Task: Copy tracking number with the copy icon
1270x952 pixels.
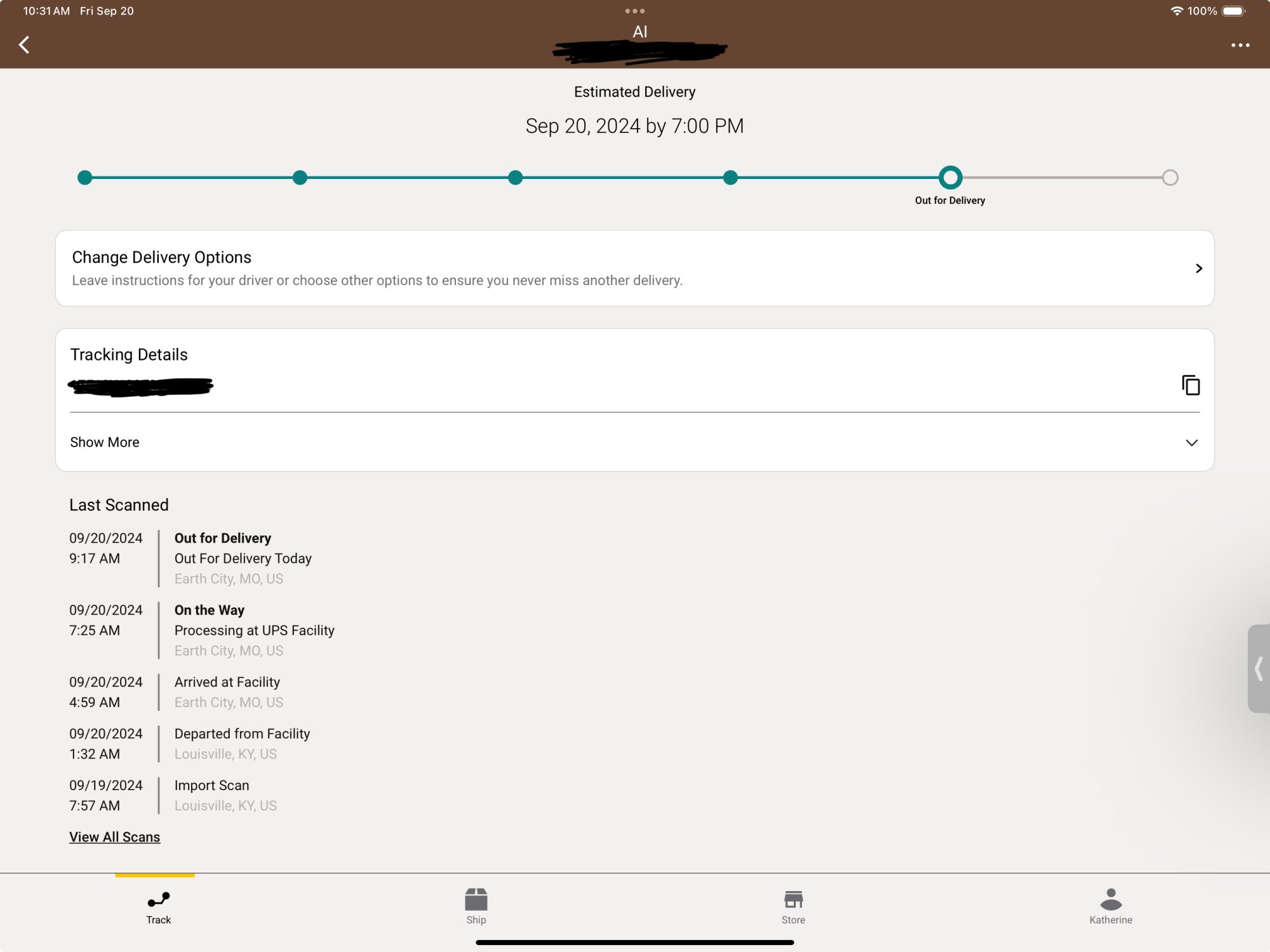Action: pyautogui.click(x=1191, y=385)
